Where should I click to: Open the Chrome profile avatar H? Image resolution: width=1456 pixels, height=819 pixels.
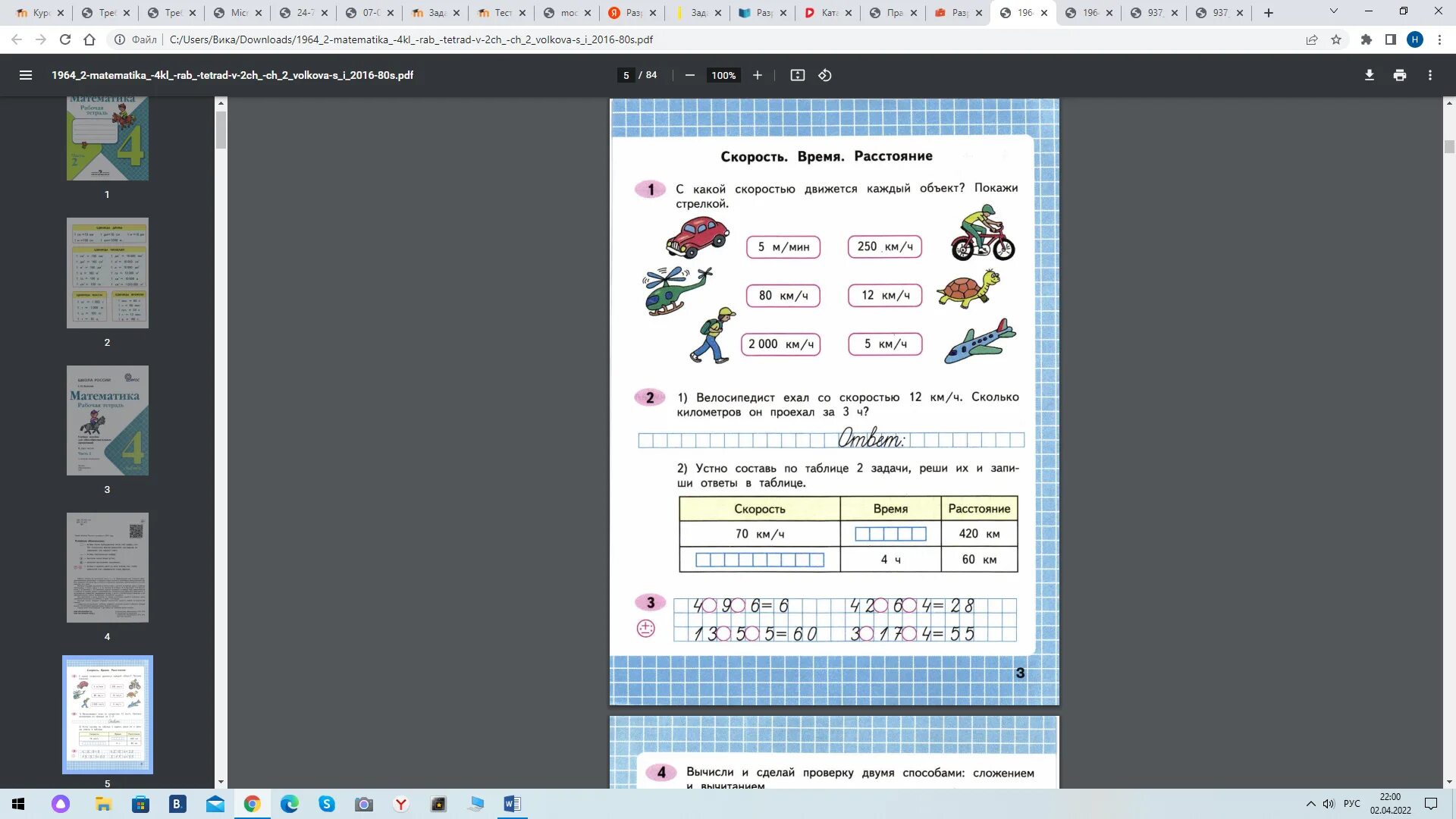click(x=1415, y=39)
